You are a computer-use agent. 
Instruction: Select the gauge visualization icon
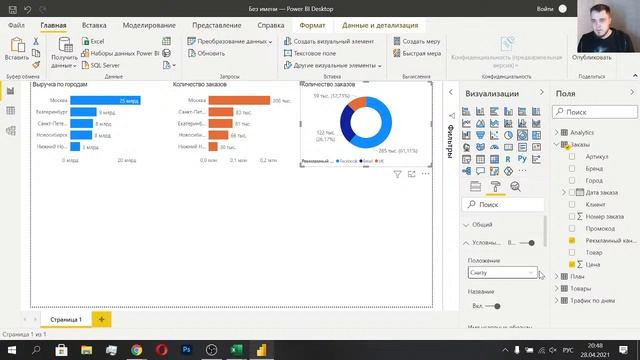coord(494,147)
